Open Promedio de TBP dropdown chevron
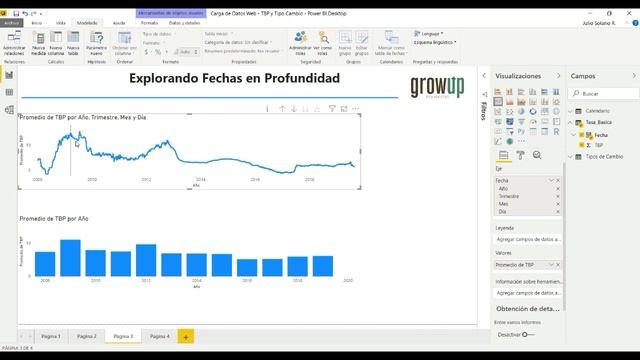Screen dimensions: 640x360 [551, 265]
